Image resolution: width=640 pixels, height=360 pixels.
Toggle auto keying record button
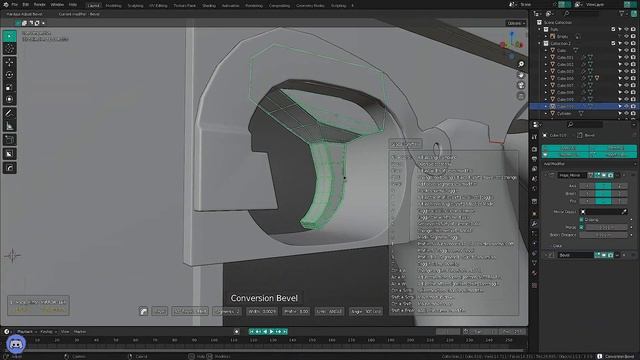click(236, 331)
